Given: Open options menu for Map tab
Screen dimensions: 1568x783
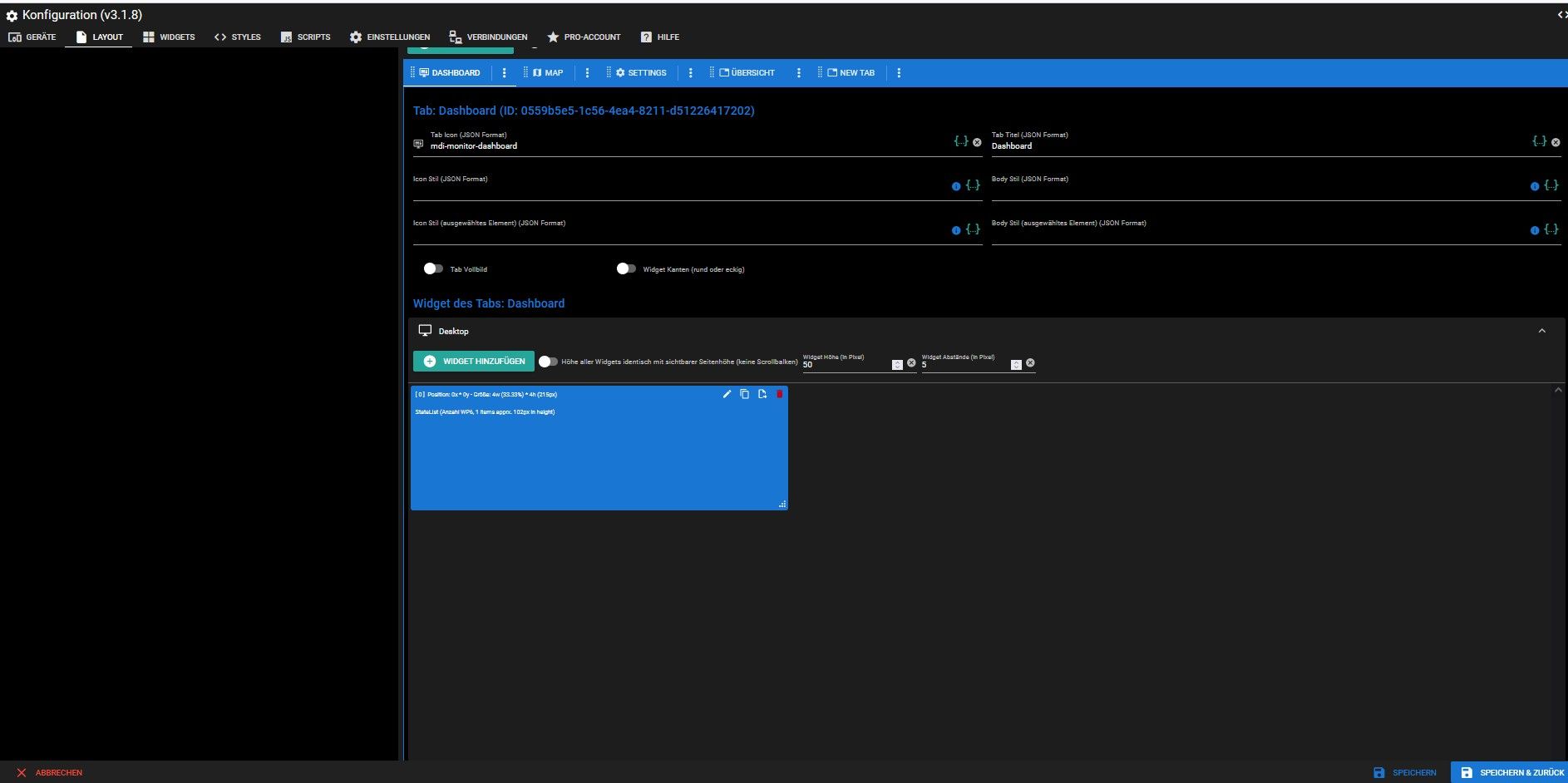Looking at the screenshot, I should [x=587, y=73].
